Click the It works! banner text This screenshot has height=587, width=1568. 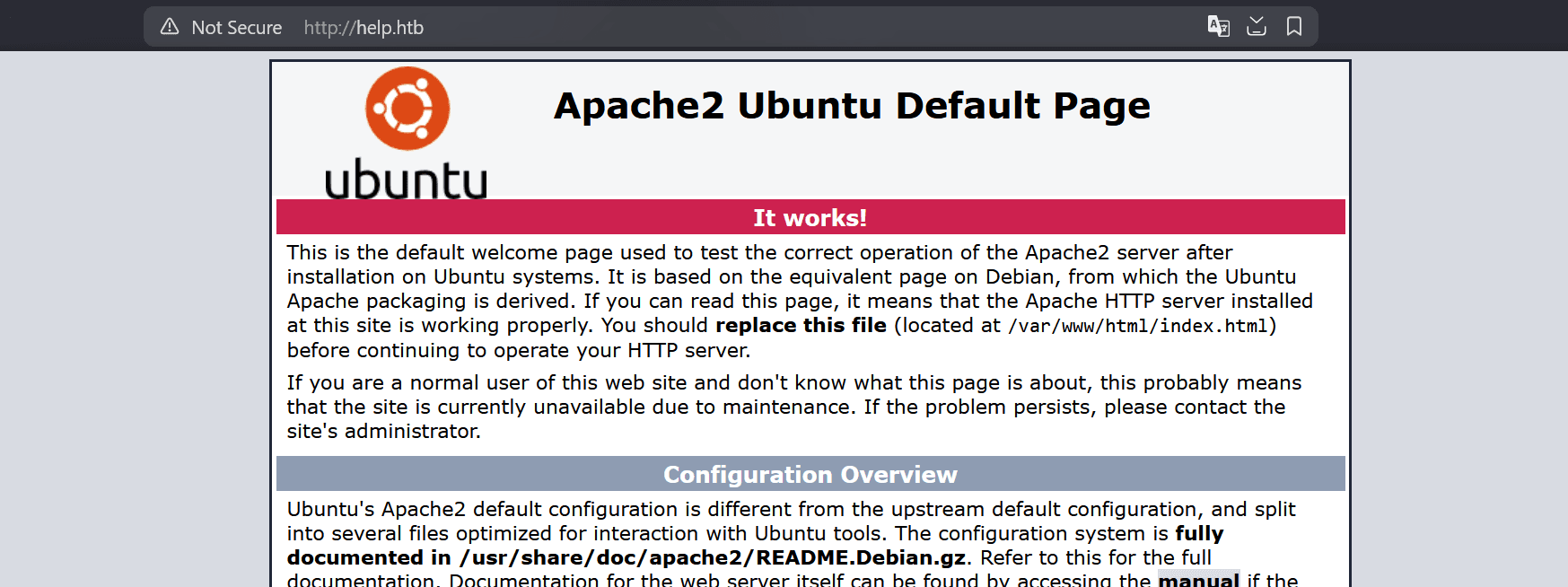click(x=810, y=218)
